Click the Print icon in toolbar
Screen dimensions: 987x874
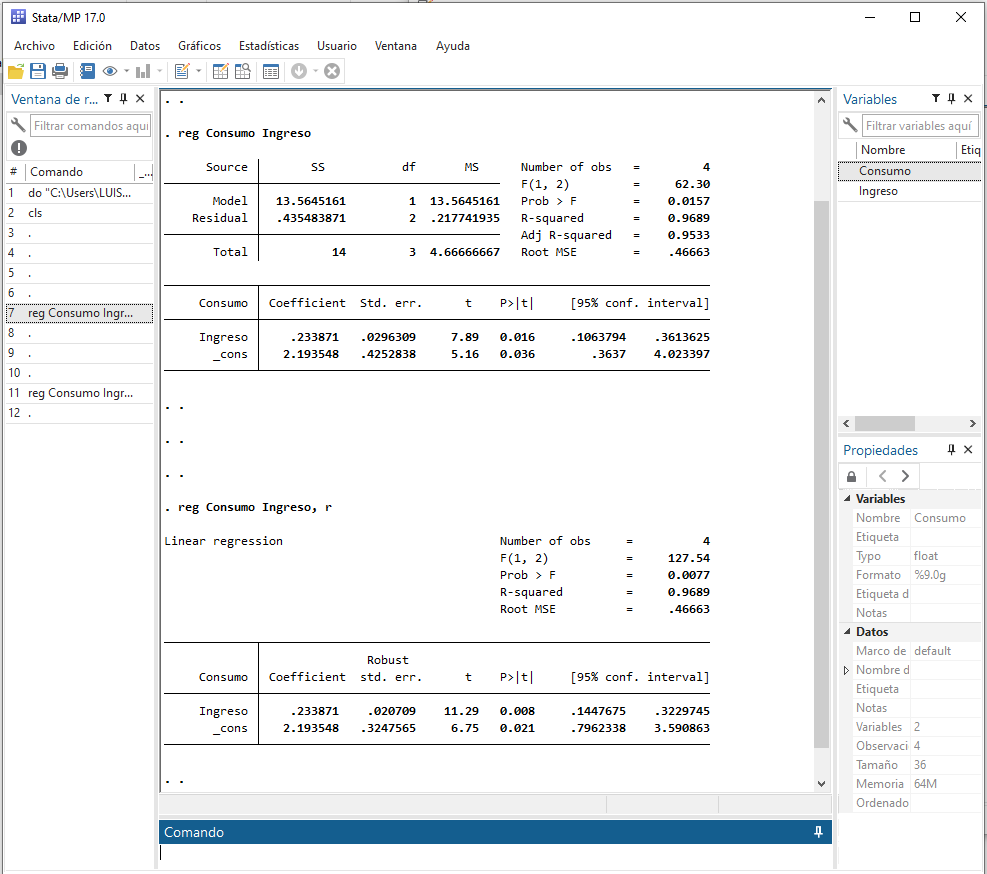point(60,71)
